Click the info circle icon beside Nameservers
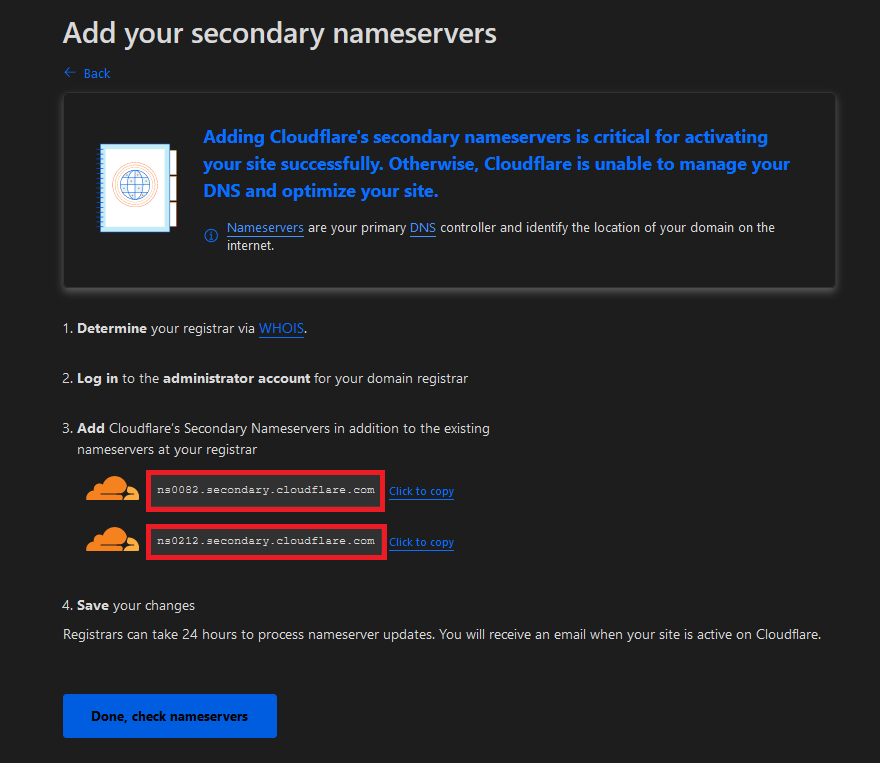Viewport: 880px width, 763px height. (211, 236)
